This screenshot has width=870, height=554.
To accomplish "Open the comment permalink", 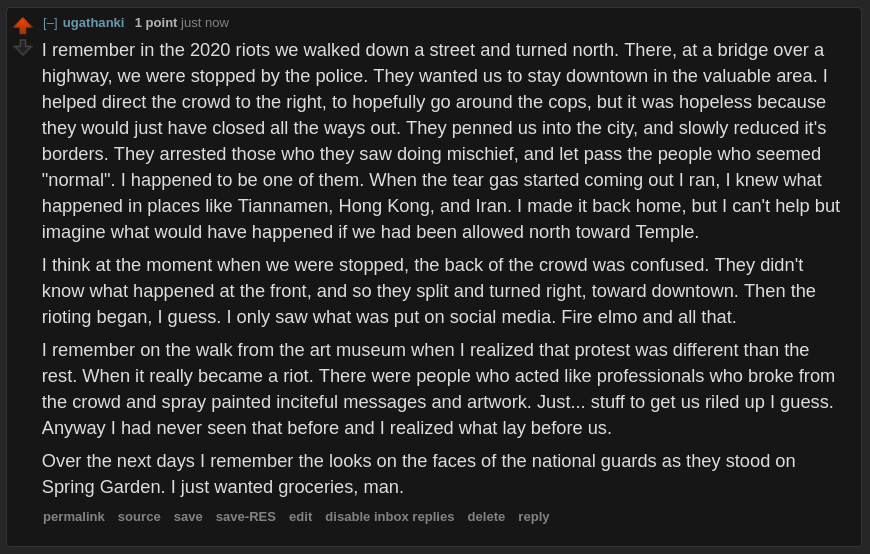I will coord(73,517).
